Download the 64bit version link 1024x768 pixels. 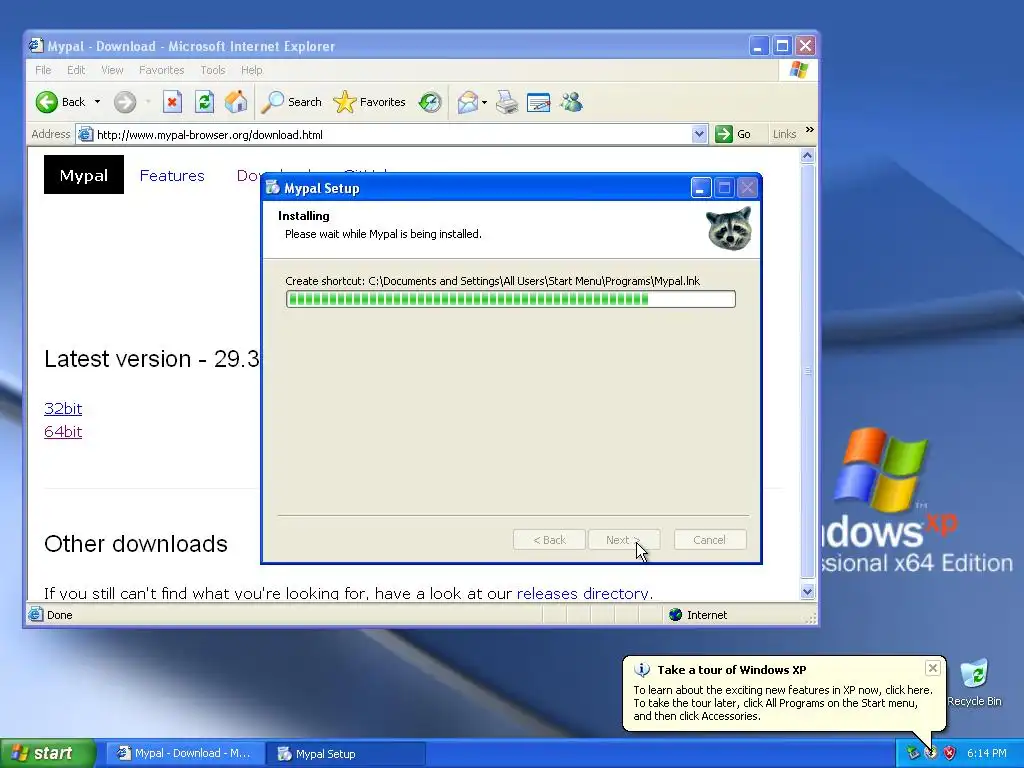point(63,431)
